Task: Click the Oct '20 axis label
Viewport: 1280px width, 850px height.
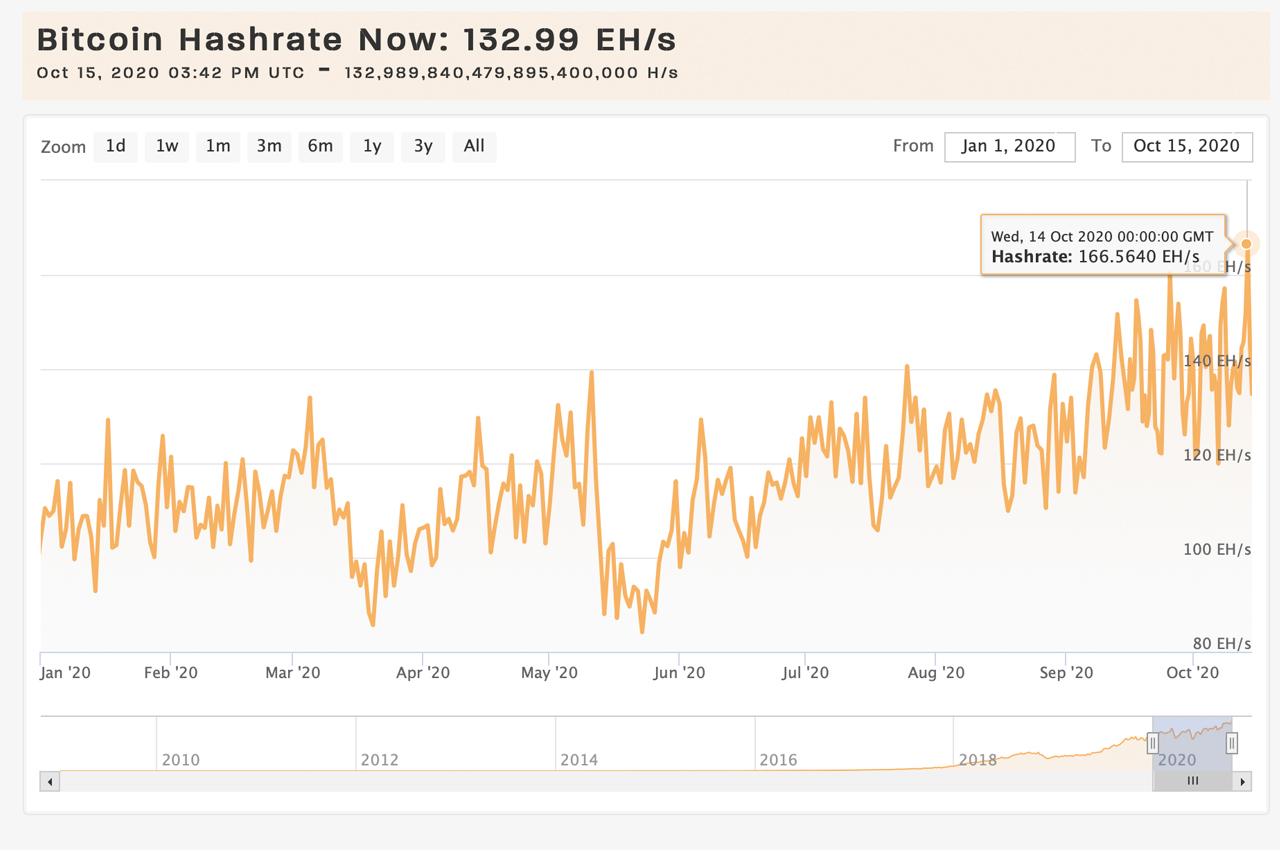Action: [1193, 673]
